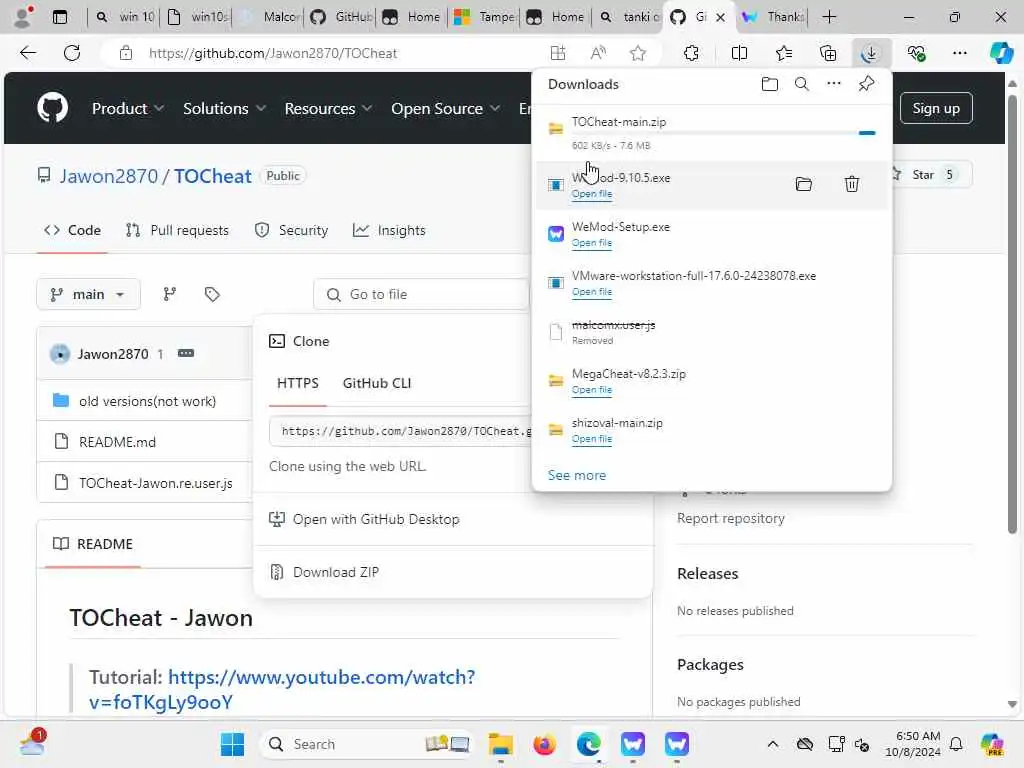Expand the Open Source menu
Screen dimensions: 1024x768
click(x=445, y=108)
